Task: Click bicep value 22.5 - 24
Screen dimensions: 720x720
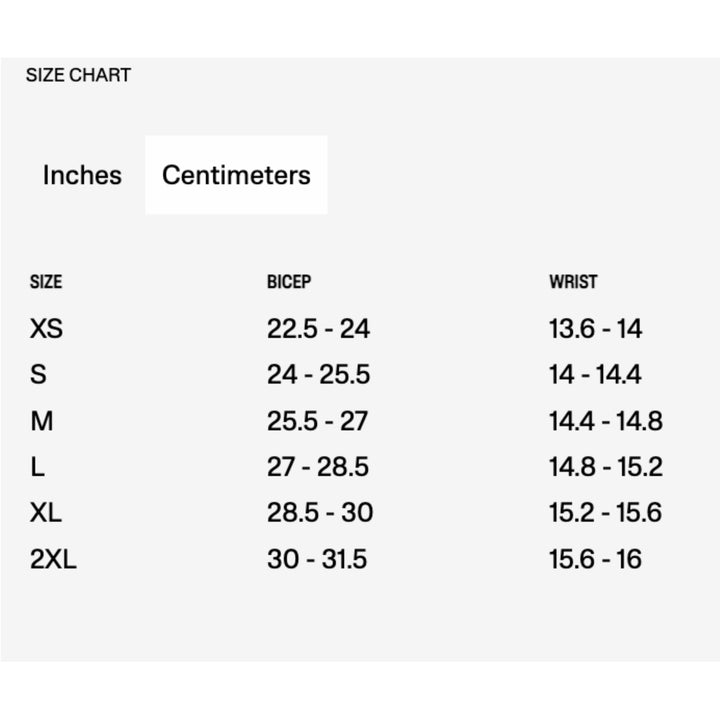Action: [318, 329]
